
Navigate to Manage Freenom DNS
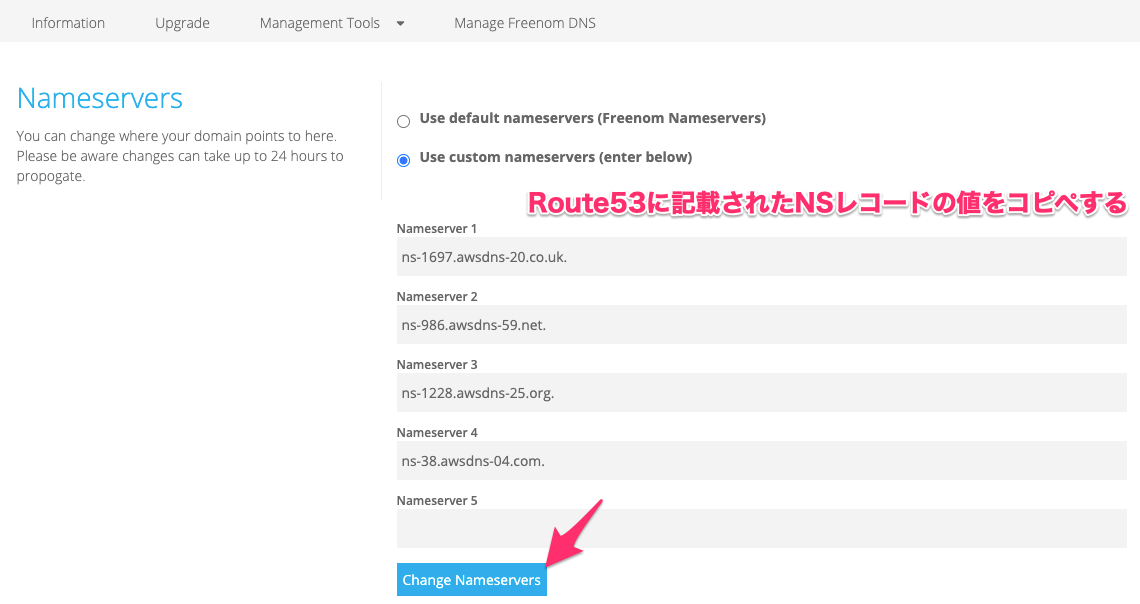coord(524,22)
